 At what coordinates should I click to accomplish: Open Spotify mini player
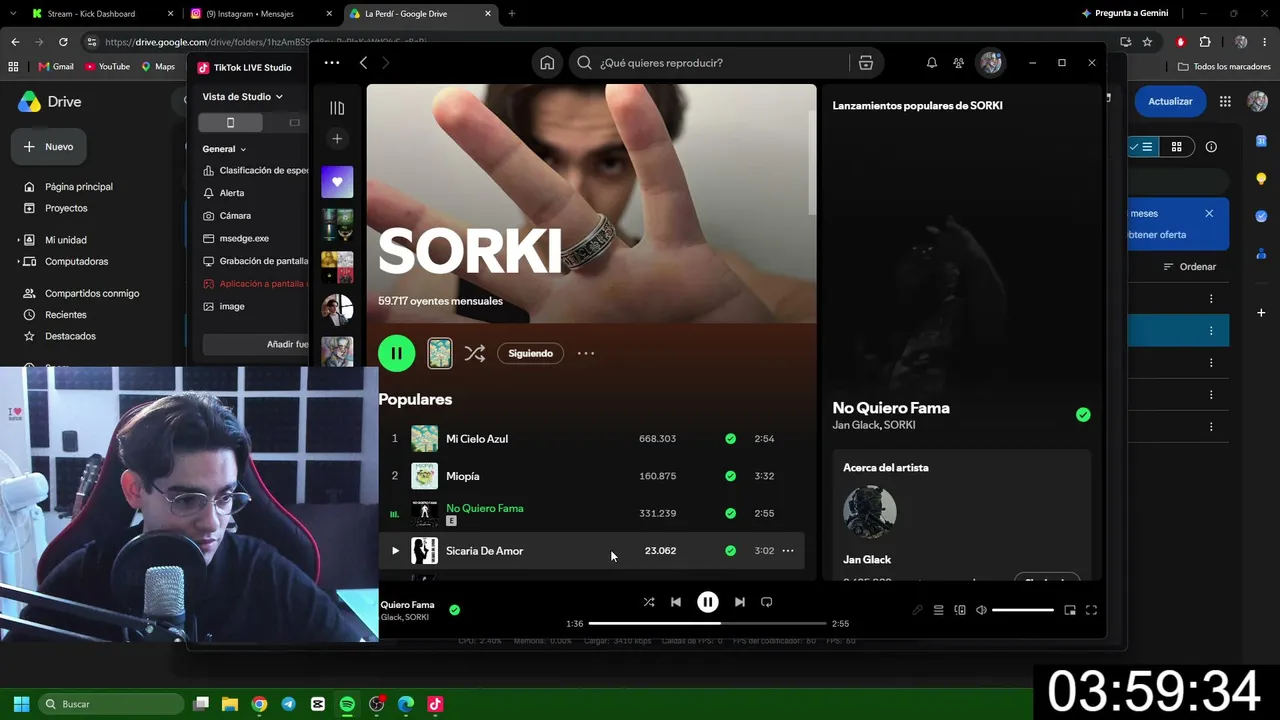[1070, 610]
